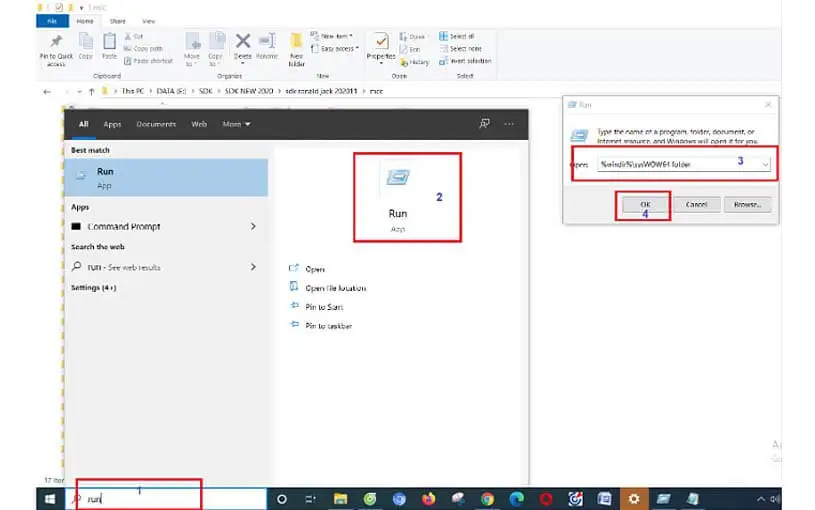Click Select none in ribbon
Screen dimensions: 815x510
click(x=461, y=48)
